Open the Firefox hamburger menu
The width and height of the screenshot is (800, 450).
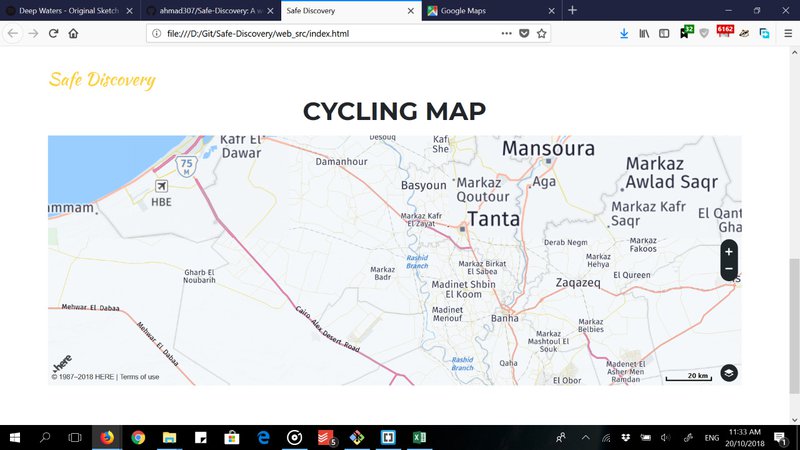(788, 34)
